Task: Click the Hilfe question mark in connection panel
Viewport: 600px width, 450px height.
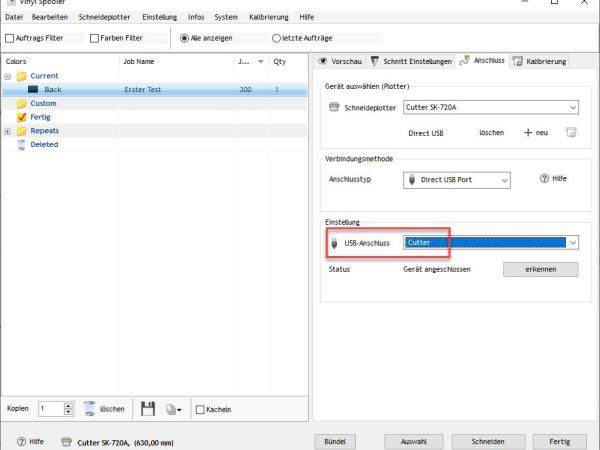Action: 546,179
